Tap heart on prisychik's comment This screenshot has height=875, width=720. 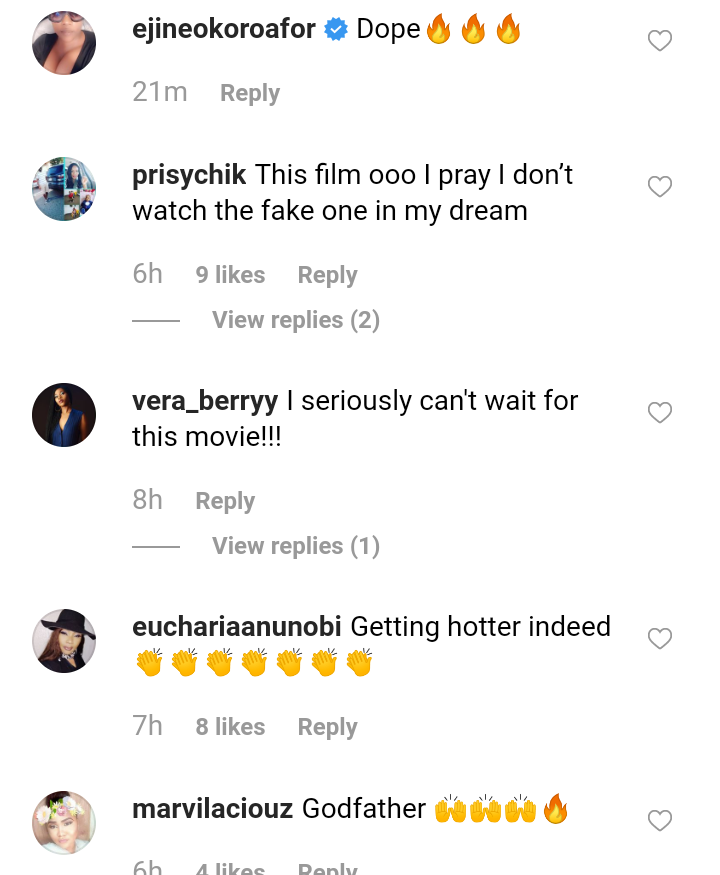pos(660,187)
